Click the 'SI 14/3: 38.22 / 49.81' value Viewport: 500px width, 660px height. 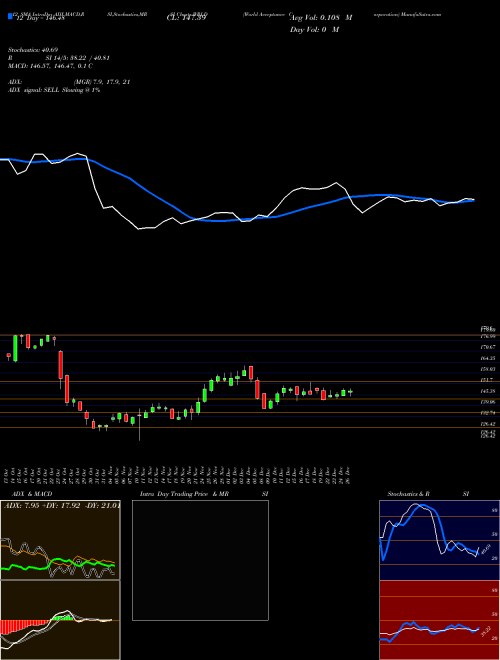click(x=78, y=58)
